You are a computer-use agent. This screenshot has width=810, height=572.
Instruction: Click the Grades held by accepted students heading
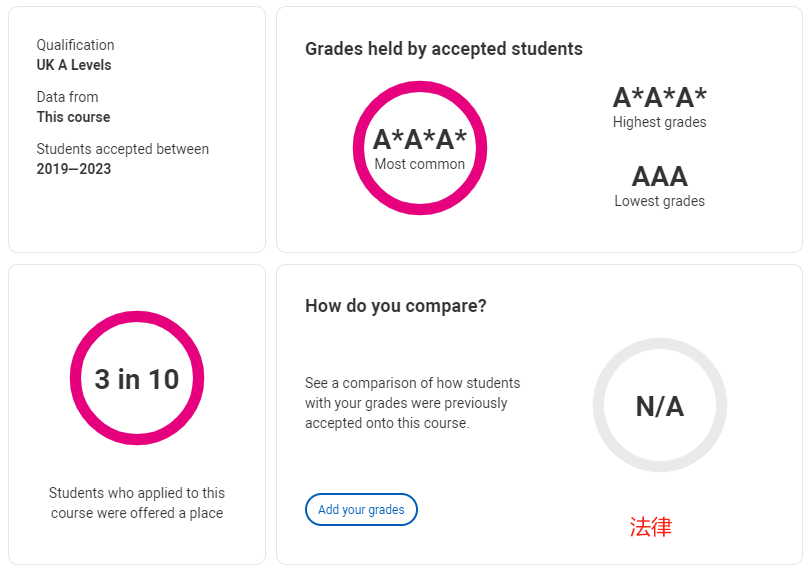click(x=444, y=49)
